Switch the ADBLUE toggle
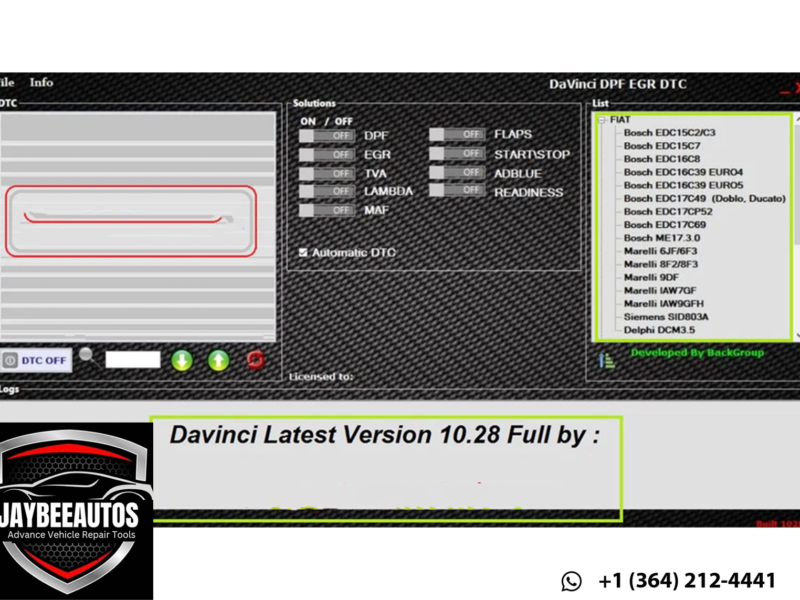 click(457, 173)
